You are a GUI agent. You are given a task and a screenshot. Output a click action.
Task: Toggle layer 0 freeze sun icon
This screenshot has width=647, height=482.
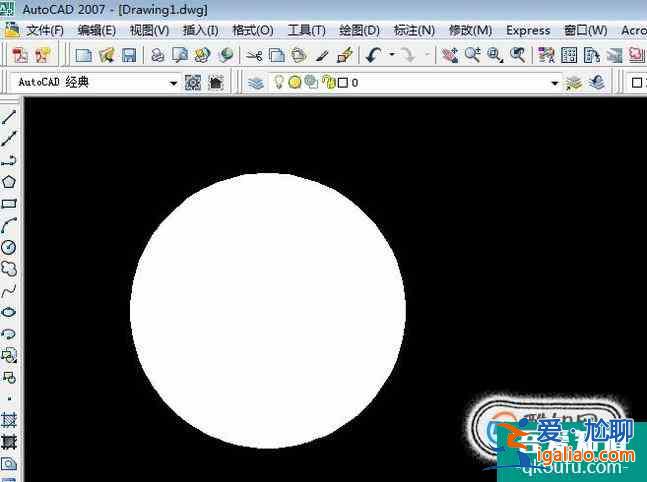click(x=295, y=83)
